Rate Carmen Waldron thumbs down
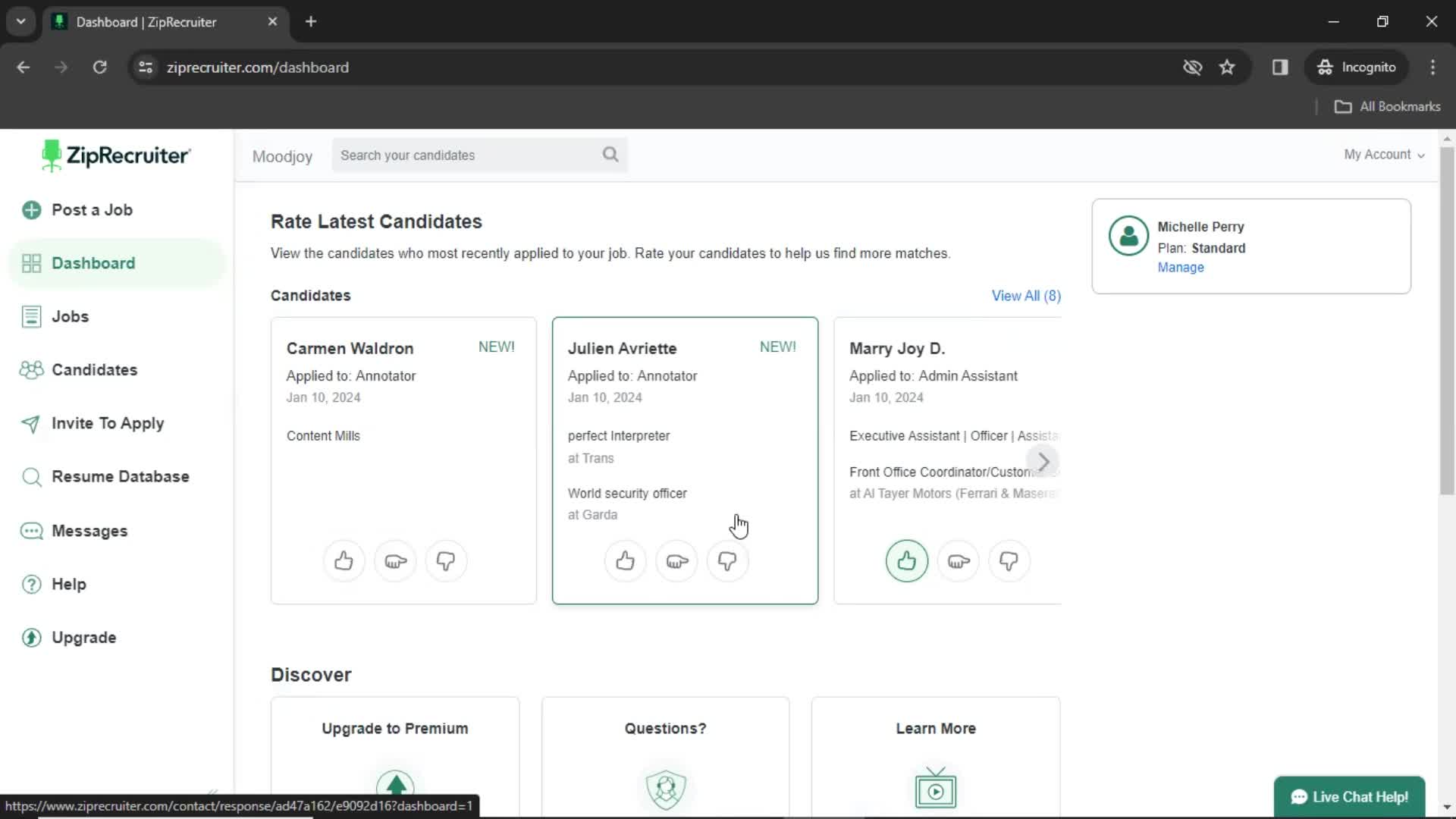The image size is (1456, 819). (x=446, y=561)
